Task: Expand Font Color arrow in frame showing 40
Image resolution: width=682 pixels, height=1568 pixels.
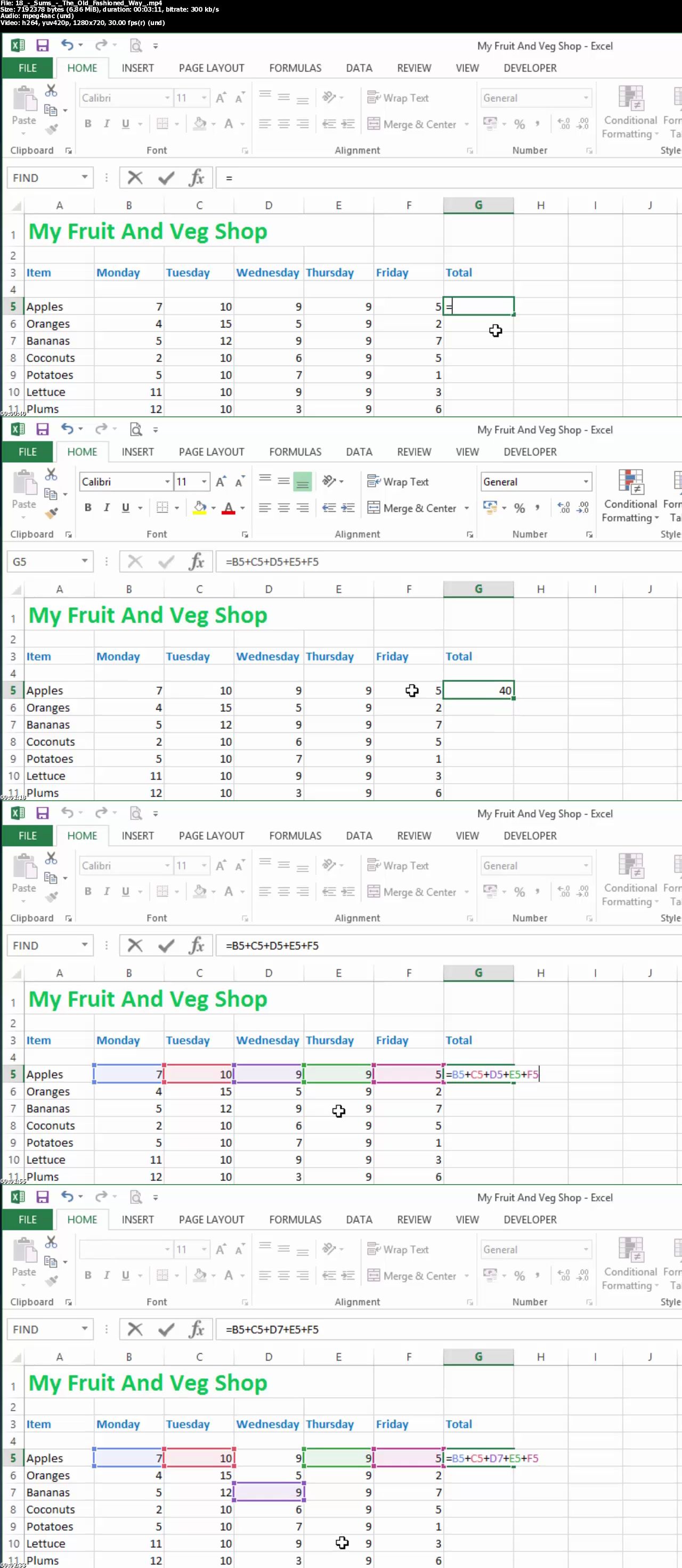Action: 243,508
